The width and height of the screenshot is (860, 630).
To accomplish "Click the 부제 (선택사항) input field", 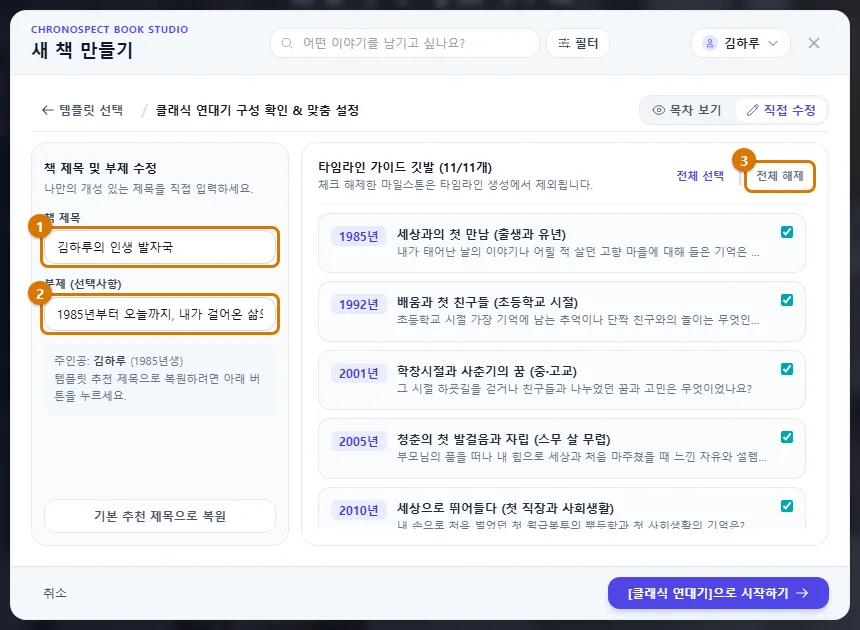I will [160, 314].
